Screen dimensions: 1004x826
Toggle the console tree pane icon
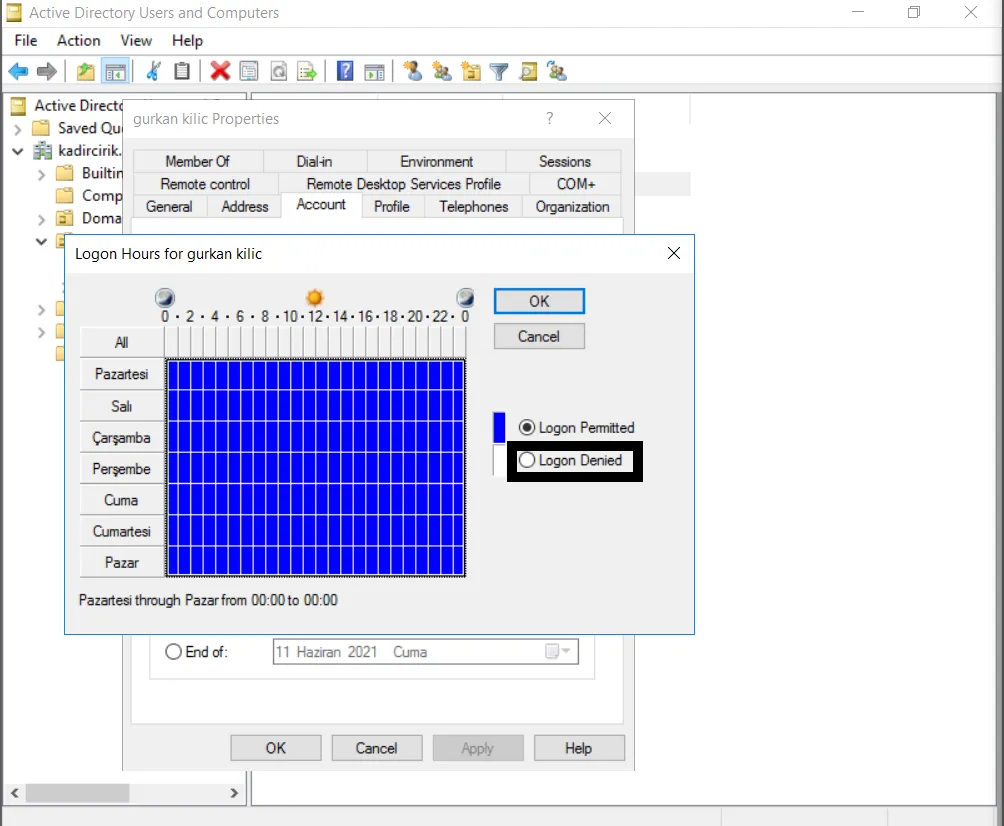(116, 71)
